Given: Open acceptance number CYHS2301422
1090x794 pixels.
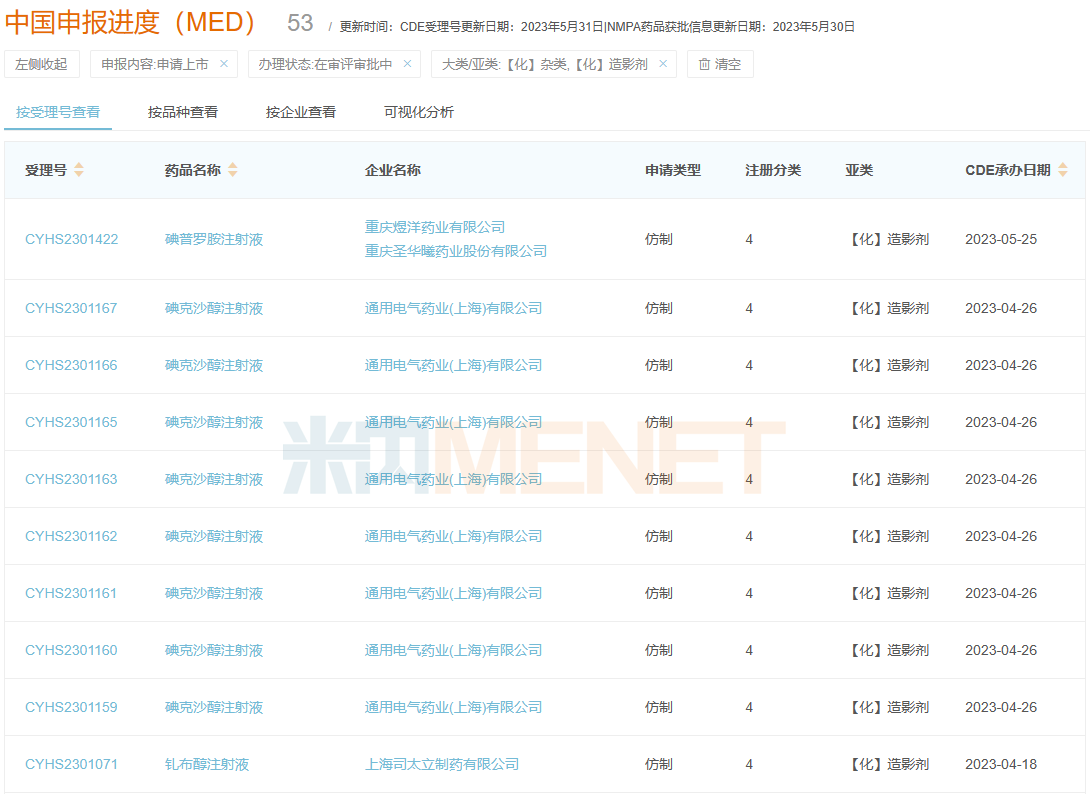Looking at the screenshot, I should [x=72, y=239].
